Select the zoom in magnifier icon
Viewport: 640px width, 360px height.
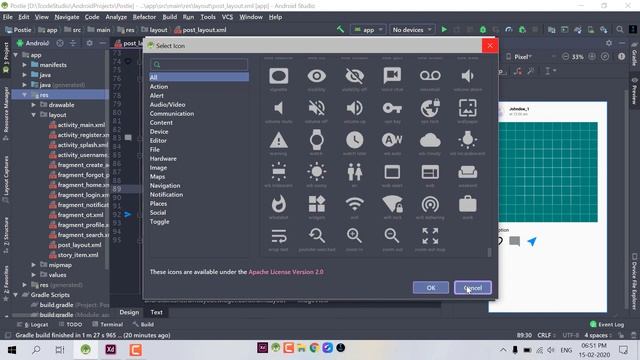354,236
